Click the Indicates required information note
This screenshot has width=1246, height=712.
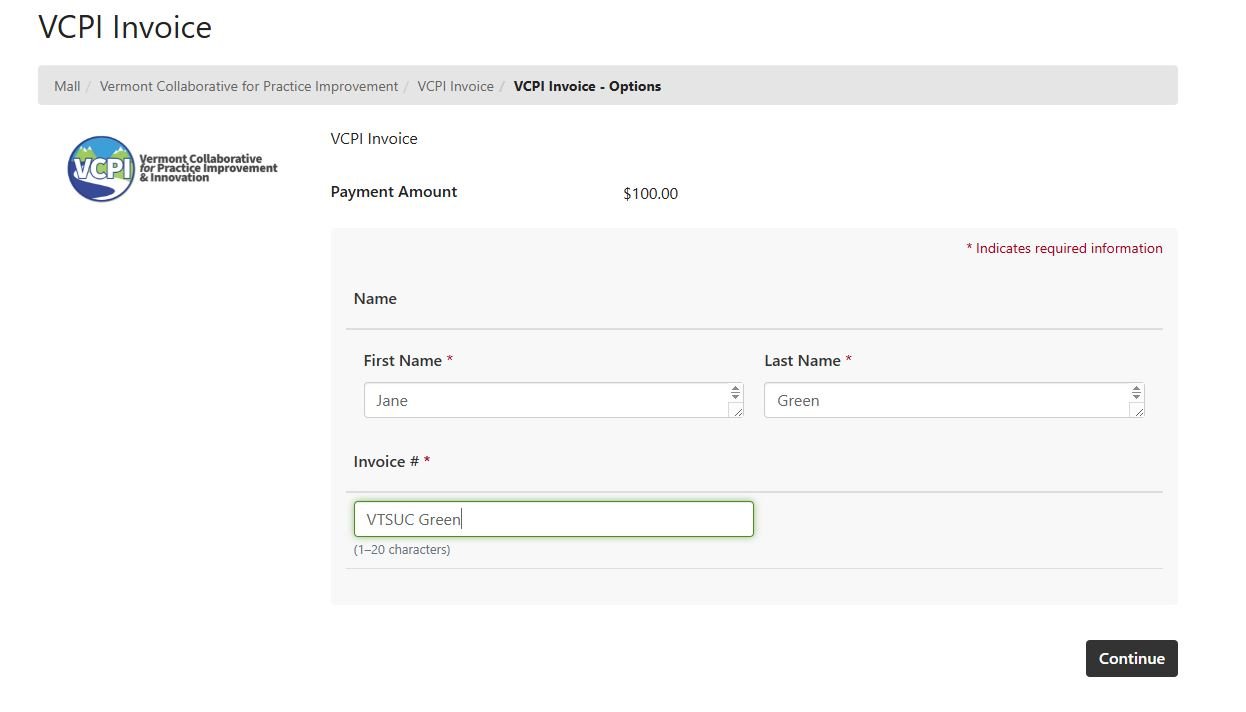click(x=1064, y=249)
